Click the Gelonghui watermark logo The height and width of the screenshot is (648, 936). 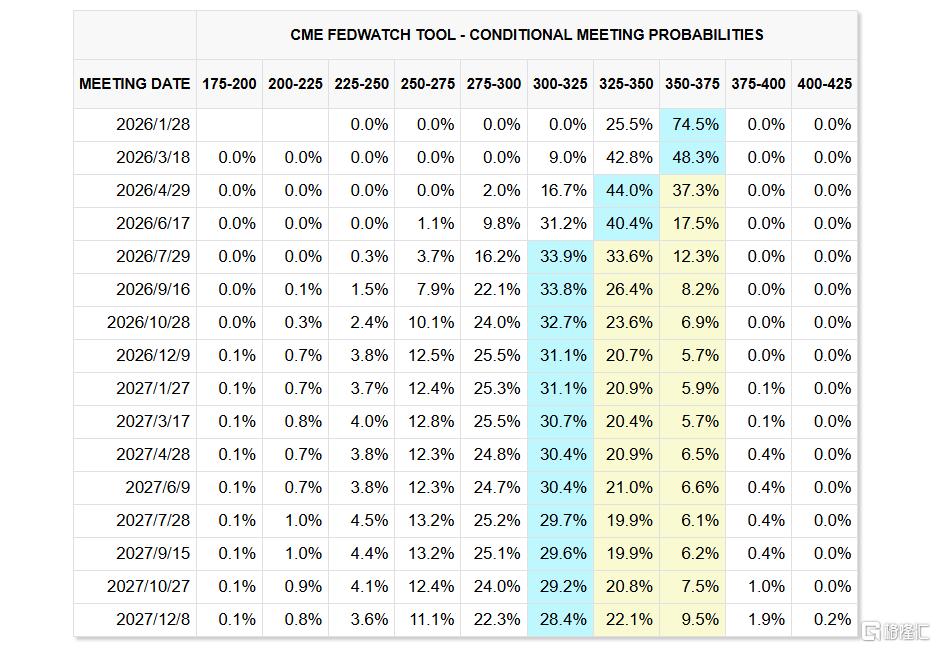(x=896, y=631)
